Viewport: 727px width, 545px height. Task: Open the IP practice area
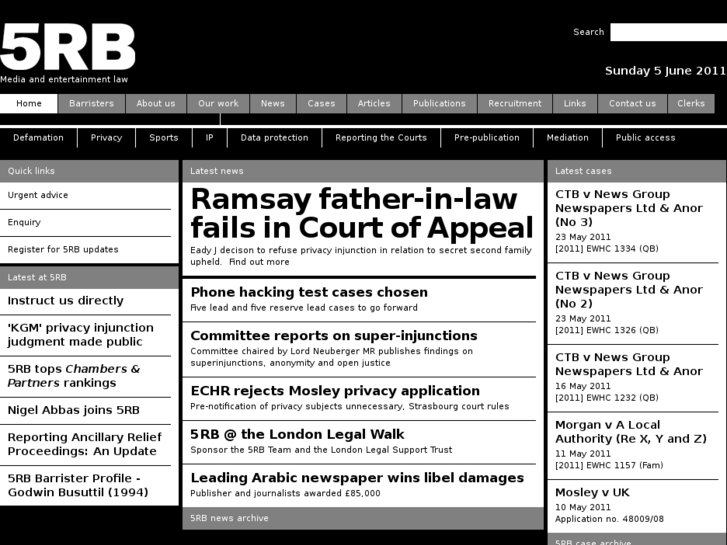coord(210,138)
